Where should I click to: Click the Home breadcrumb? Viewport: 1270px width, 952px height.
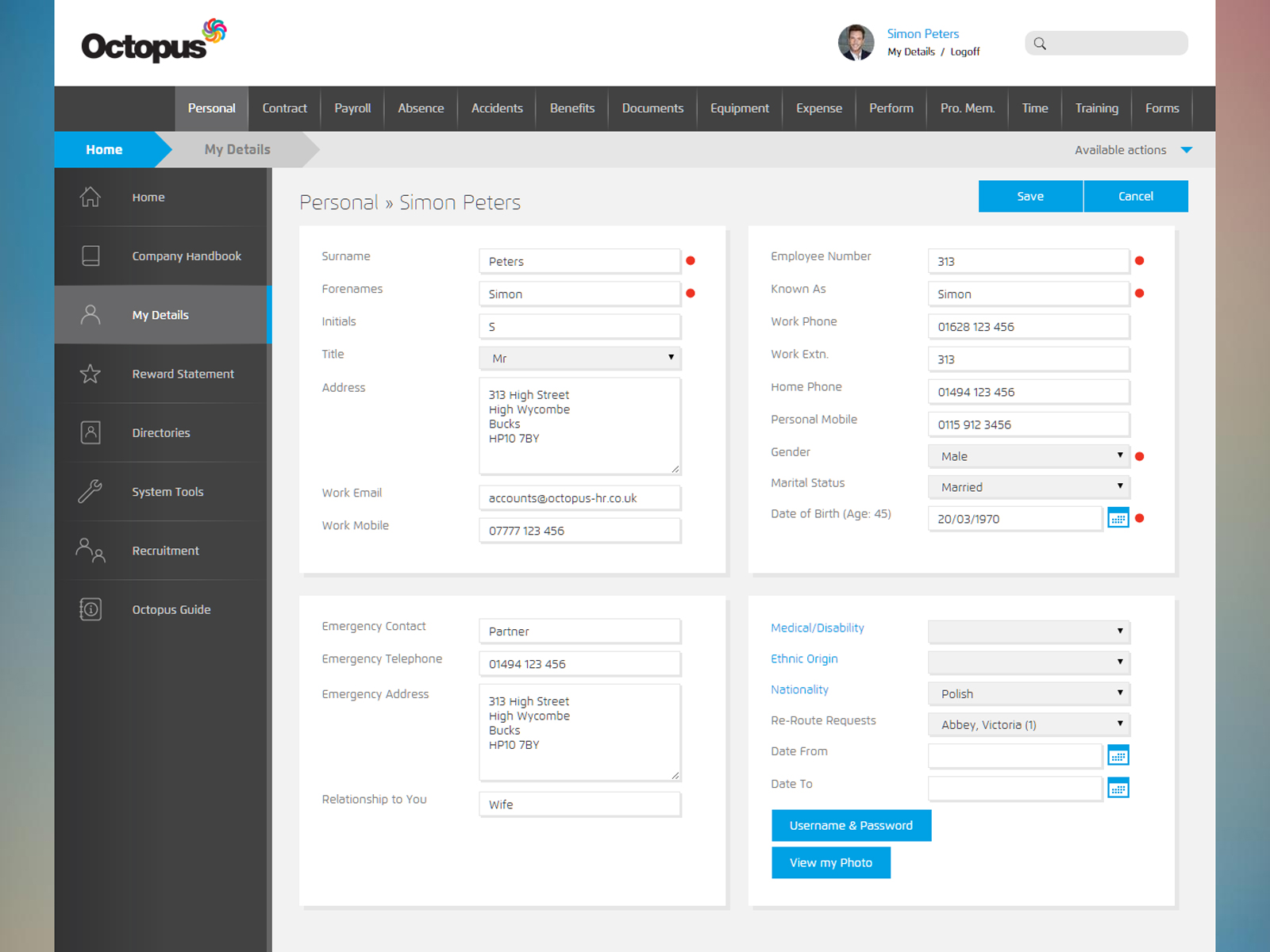click(104, 150)
